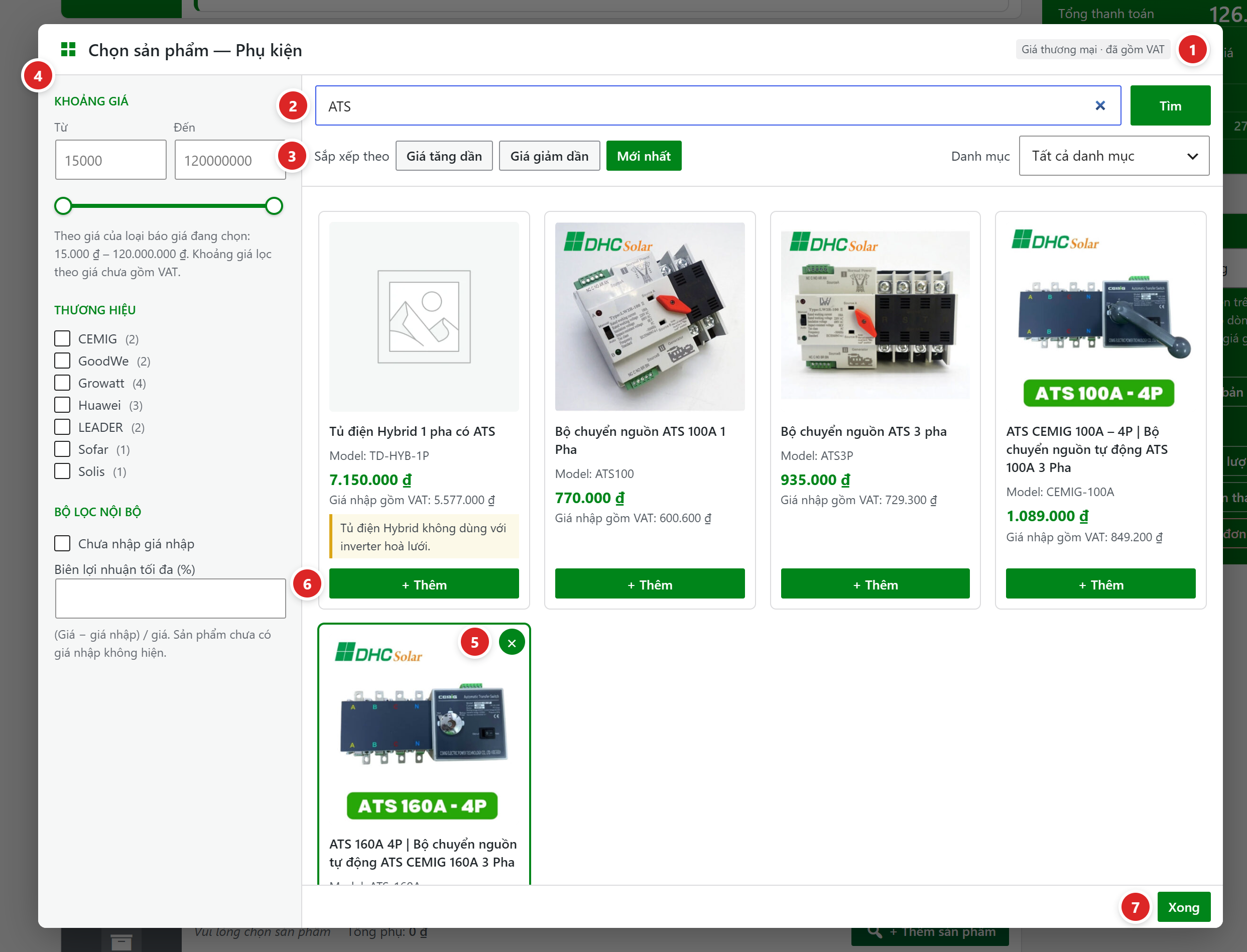Click the left handle of price range slider
The image size is (1247, 952).
pos(63,206)
